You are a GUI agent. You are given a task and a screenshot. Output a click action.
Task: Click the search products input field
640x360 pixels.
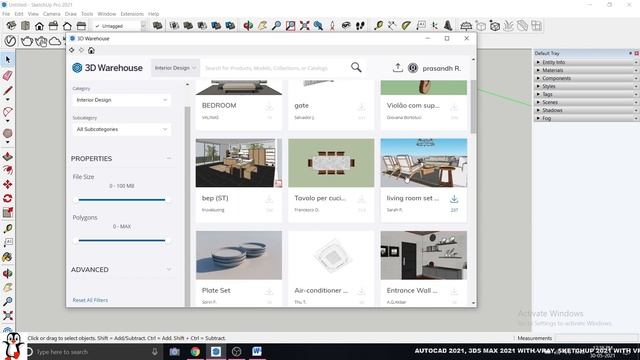[274, 68]
